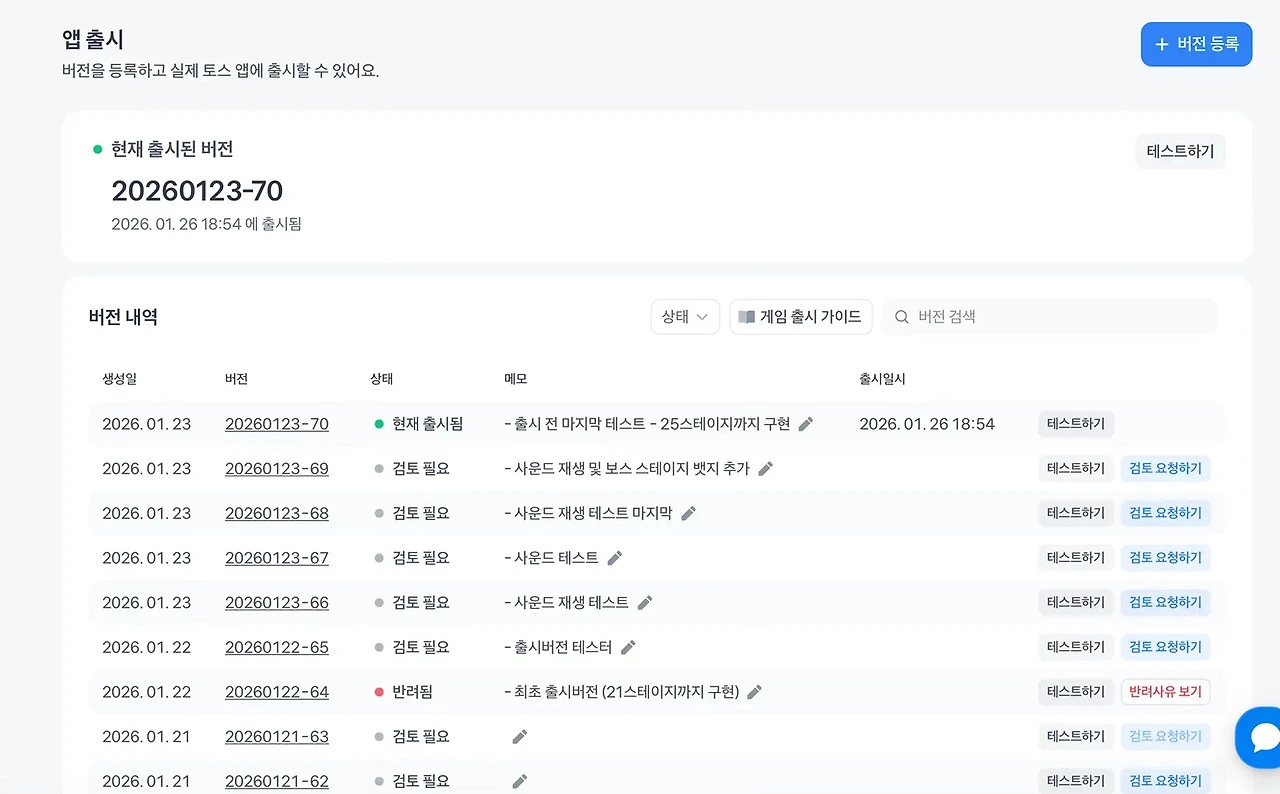Open version link 20260123-69
Viewport: 1280px width, 794px height.
coord(277,469)
